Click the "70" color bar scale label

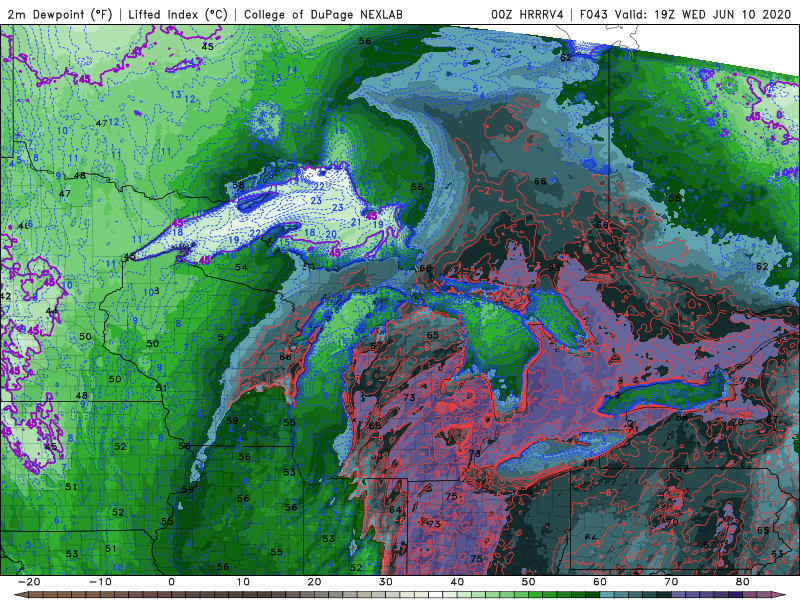coord(671,582)
